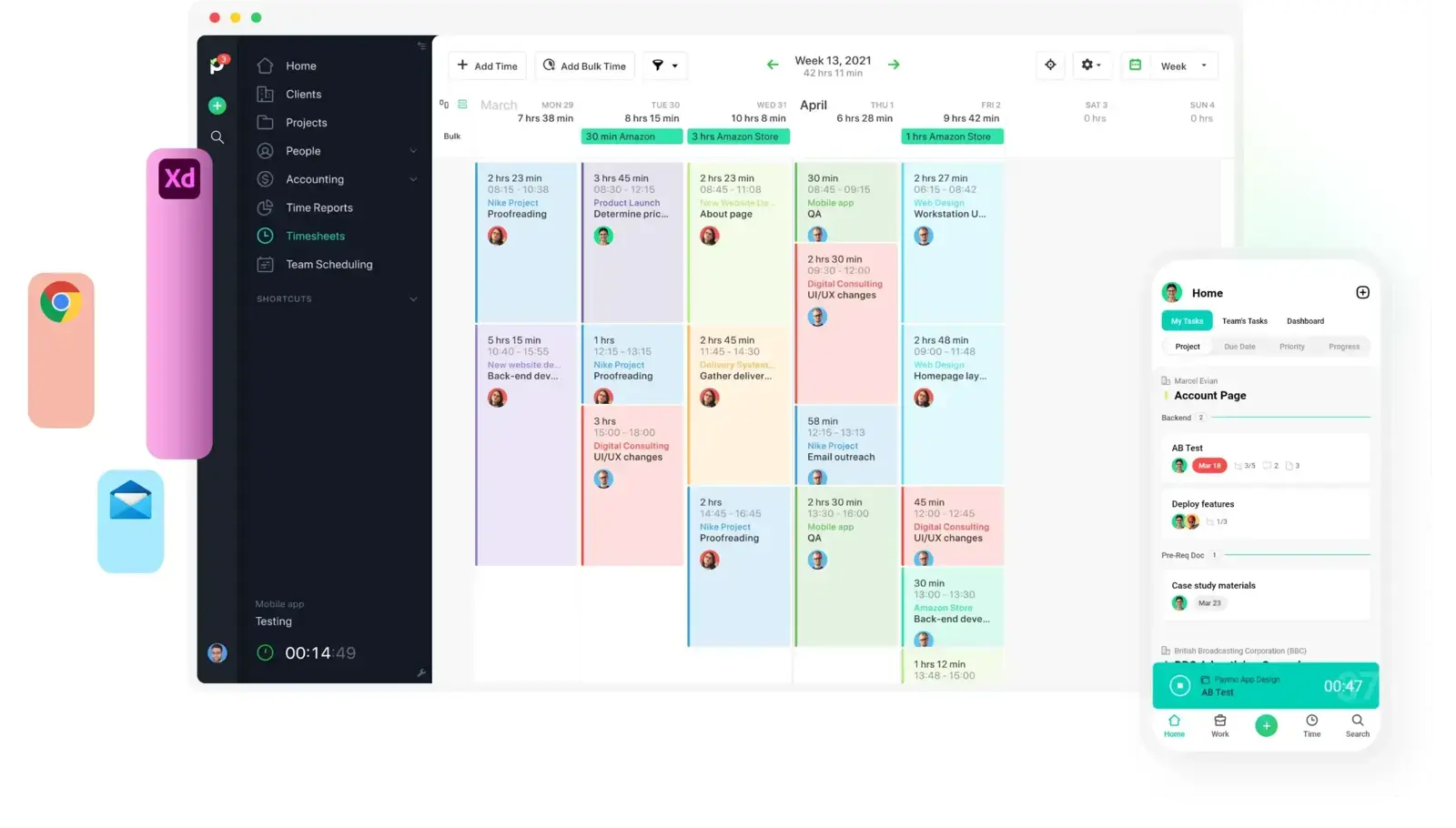Switch the My Tasks segmented toggle
The width and height of the screenshot is (1456, 828).
click(x=1186, y=320)
